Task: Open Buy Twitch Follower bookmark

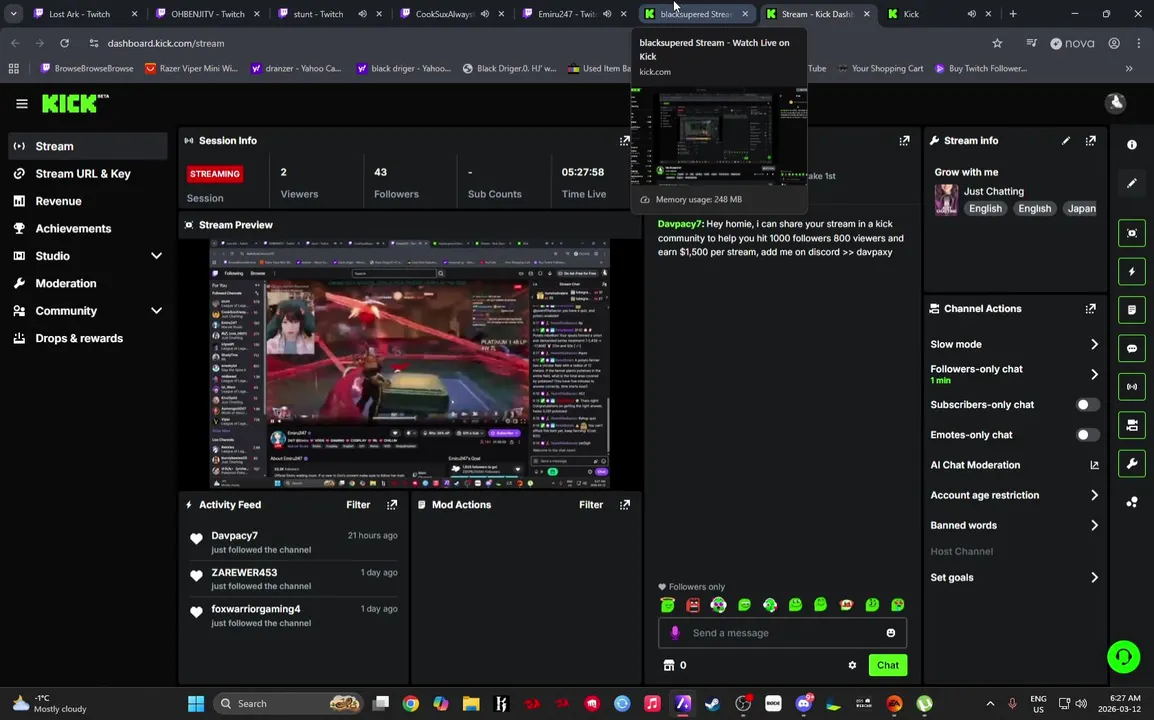Action: (x=981, y=68)
